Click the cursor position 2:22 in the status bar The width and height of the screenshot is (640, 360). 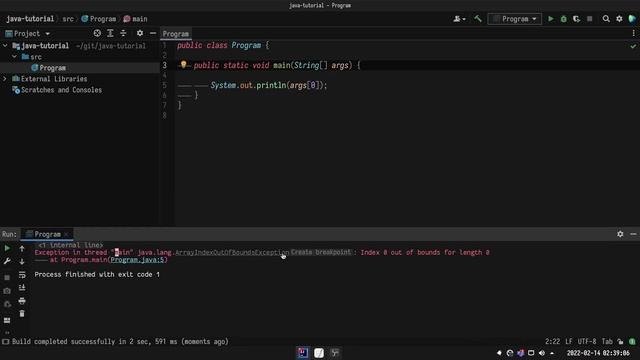pyautogui.click(x=552, y=342)
